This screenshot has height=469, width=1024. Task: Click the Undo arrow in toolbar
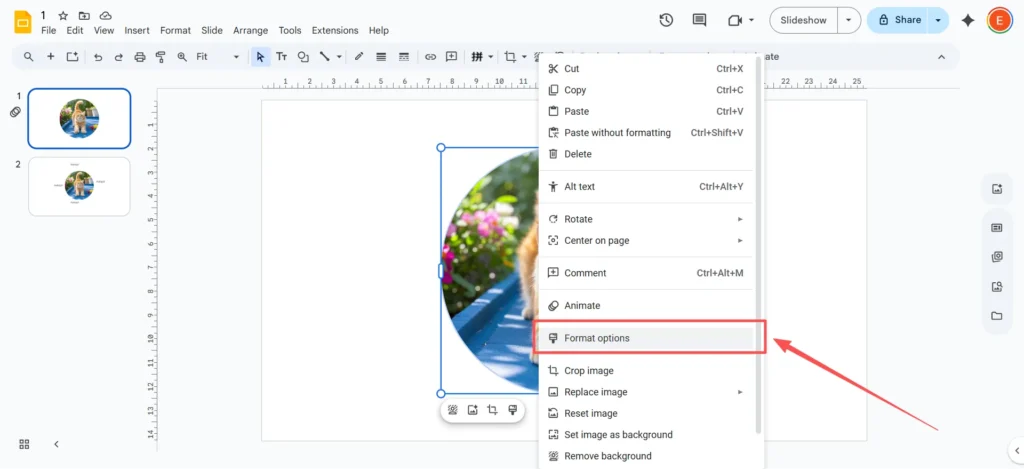98,57
